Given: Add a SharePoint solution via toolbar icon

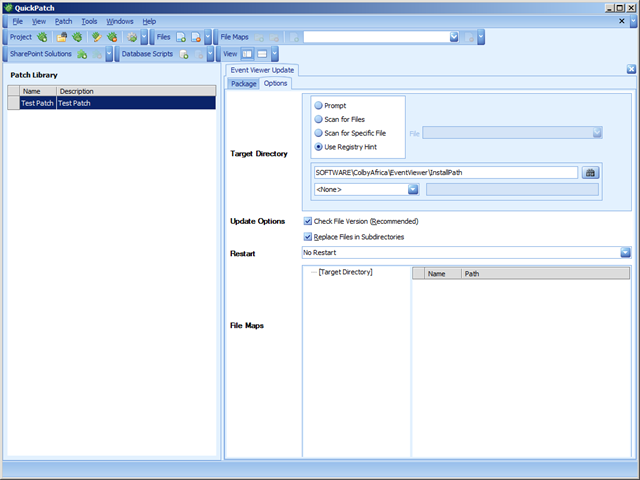Looking at the screenshot, I should coord(82,54).
